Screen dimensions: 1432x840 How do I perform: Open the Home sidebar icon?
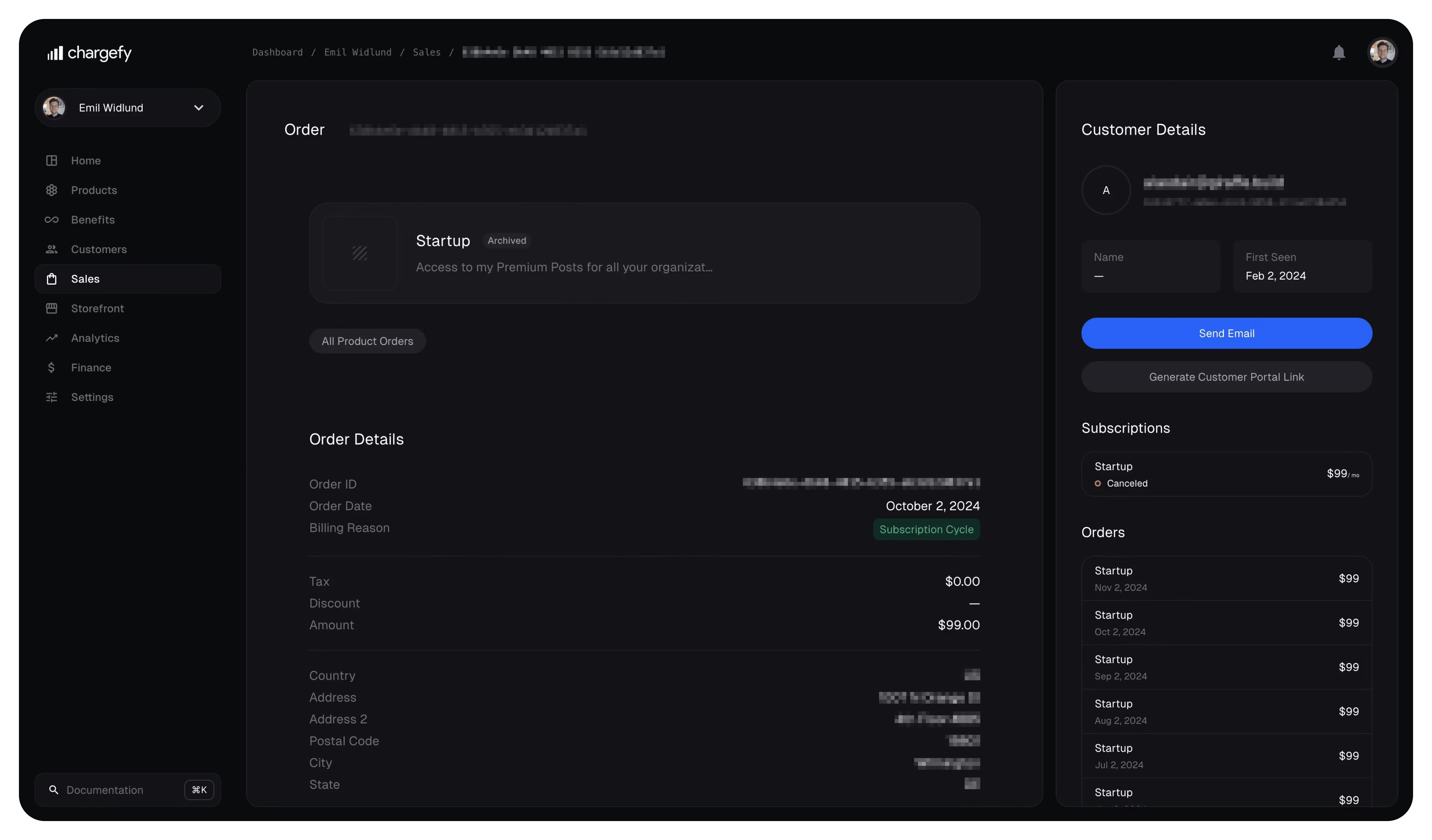click(x=52, y=161)
